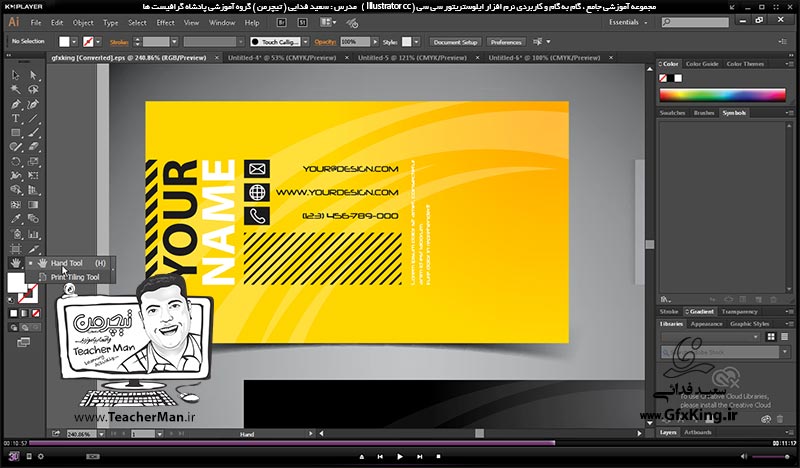Set paint mode to Color
The height and width of the screenshot is (468, 800).
click(14, 313)
